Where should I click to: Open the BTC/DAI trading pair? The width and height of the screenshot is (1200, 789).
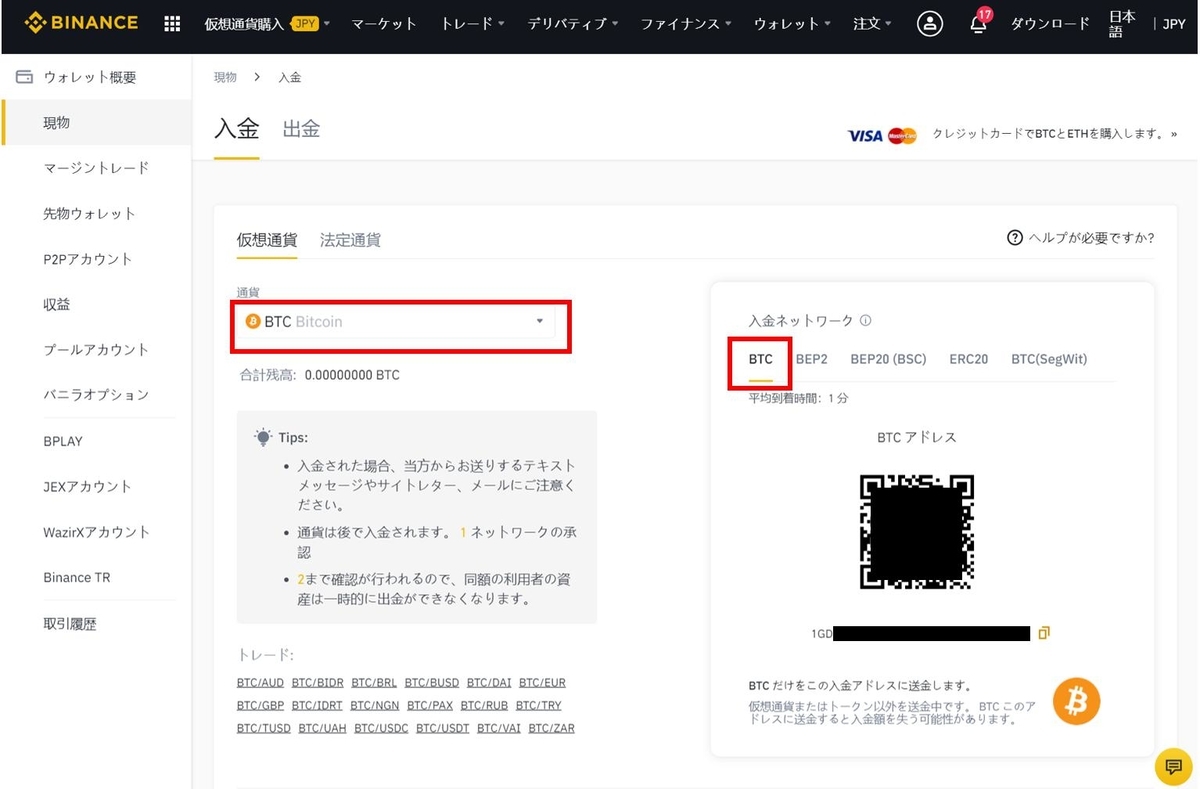489,683
